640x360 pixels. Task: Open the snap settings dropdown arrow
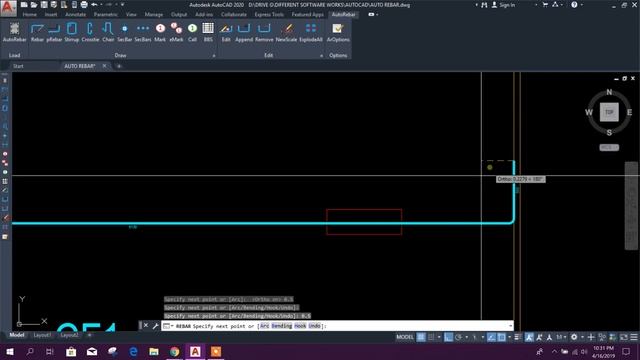pos(439,337)
